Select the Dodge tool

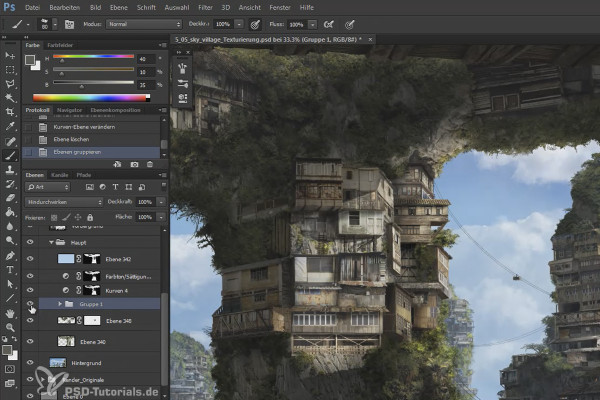pos(10,240)
